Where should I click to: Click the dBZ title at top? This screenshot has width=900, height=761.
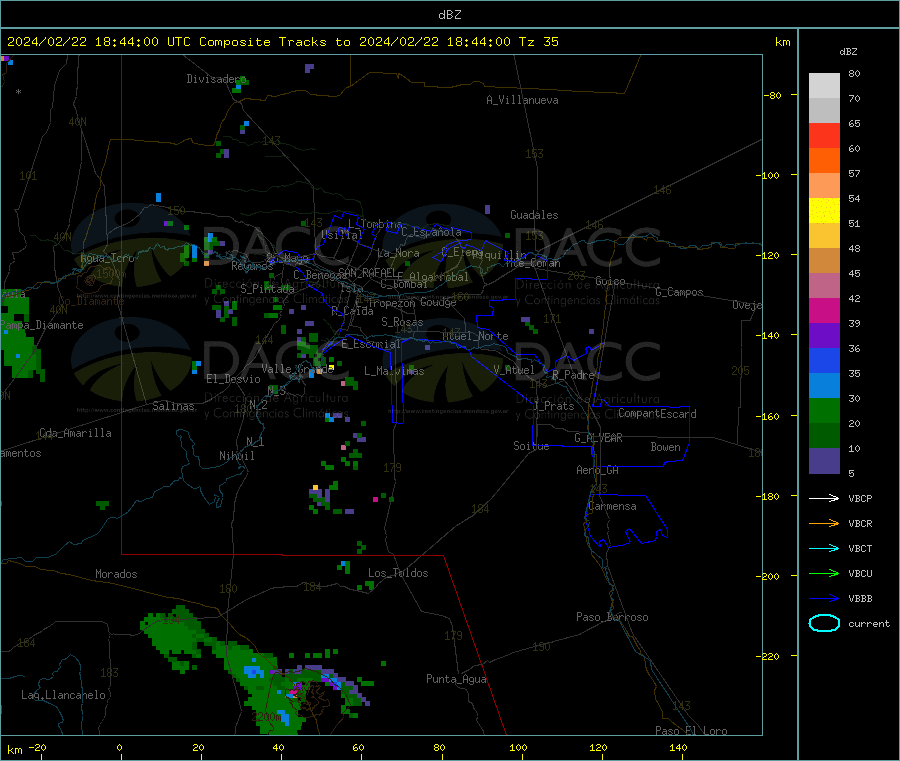(449, 15)
